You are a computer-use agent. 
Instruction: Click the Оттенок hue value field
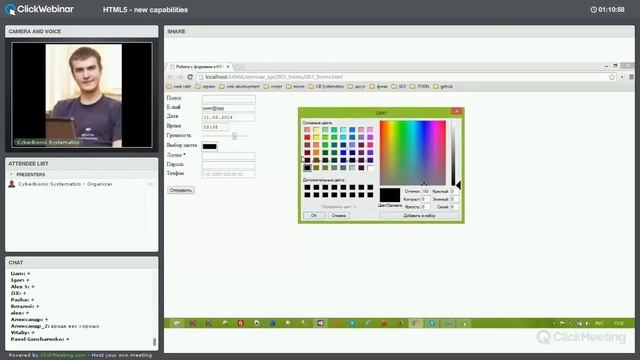click(425, 191)
